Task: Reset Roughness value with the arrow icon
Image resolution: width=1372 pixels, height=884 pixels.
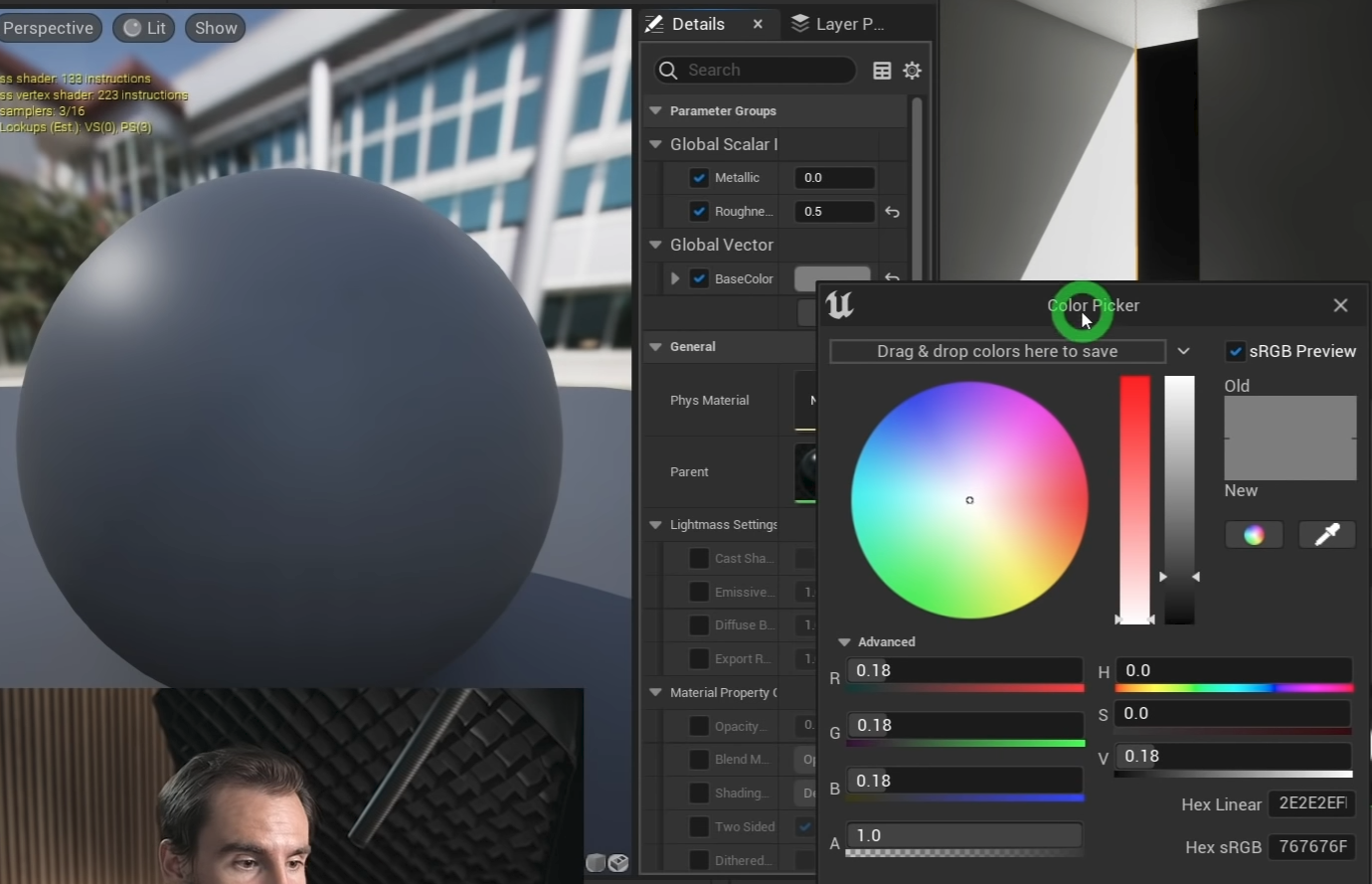Action: [892, 212]
